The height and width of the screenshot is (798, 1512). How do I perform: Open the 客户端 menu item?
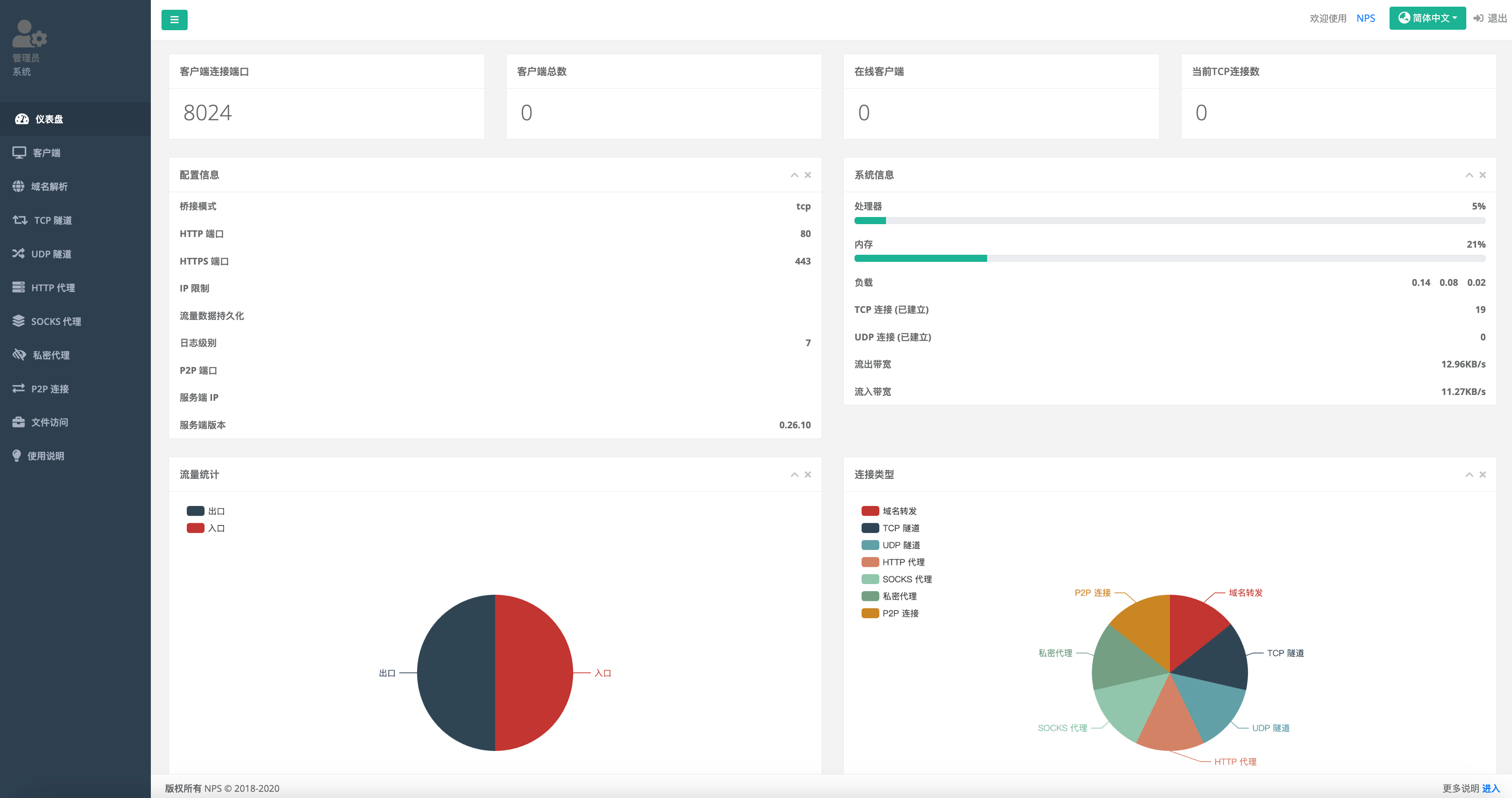click(75, 153)
